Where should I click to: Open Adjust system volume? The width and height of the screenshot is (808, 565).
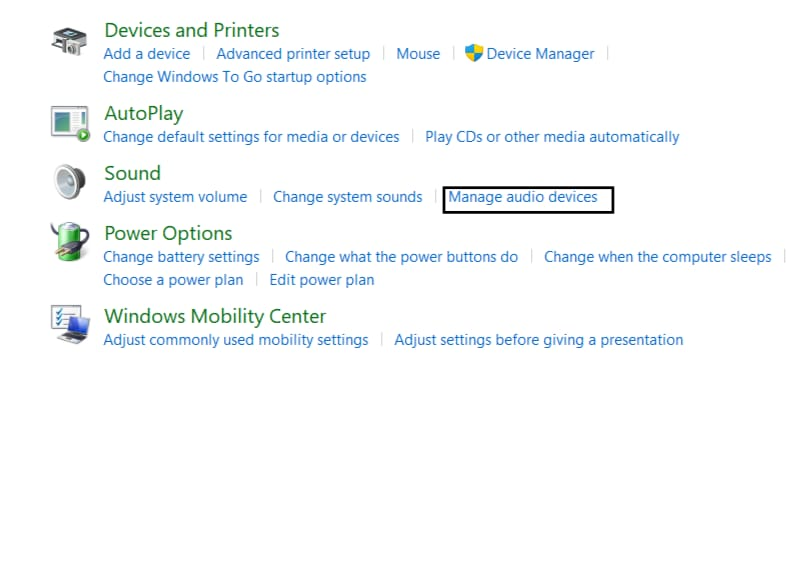tap(175, 197)
